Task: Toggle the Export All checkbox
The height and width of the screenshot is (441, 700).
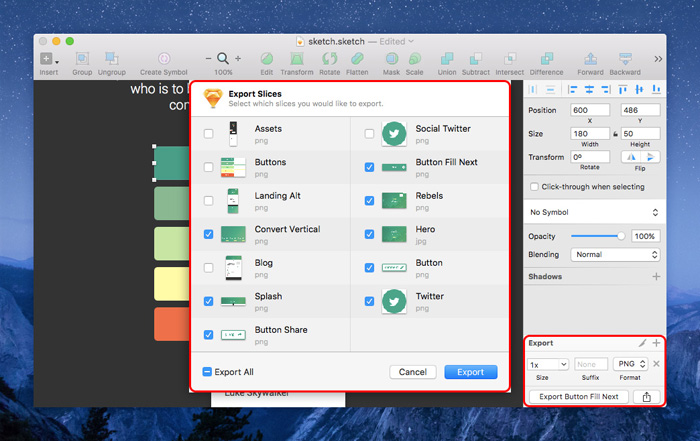Action: point(208,372)
